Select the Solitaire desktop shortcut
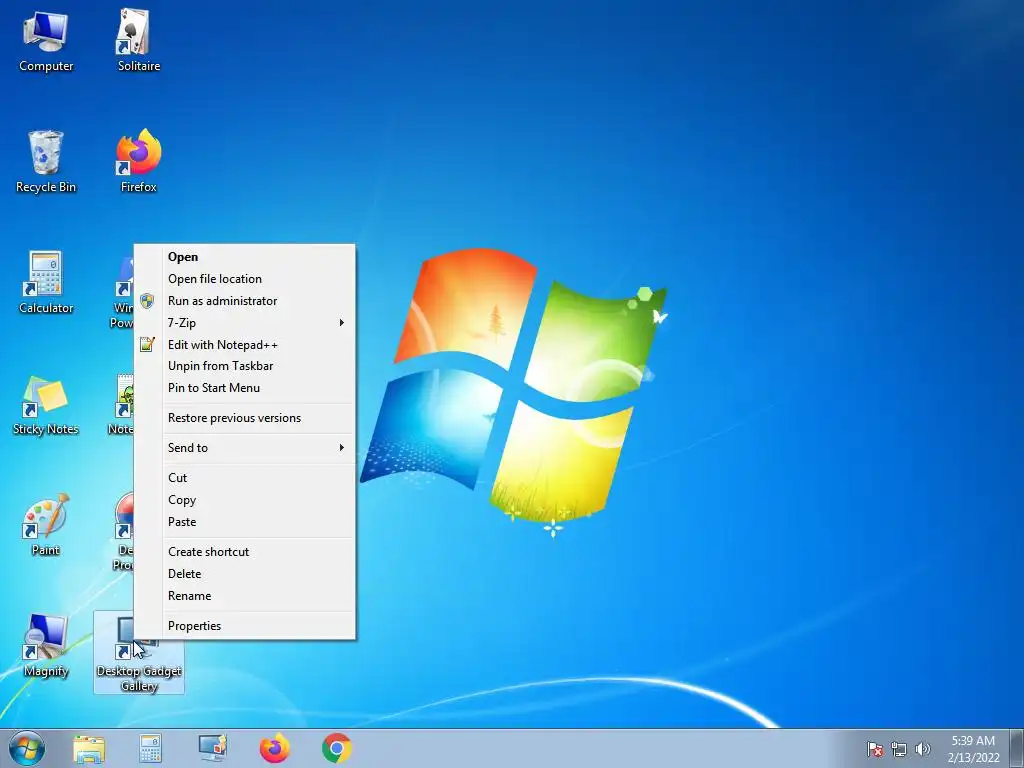1024x768 pixels. (138, 42)
